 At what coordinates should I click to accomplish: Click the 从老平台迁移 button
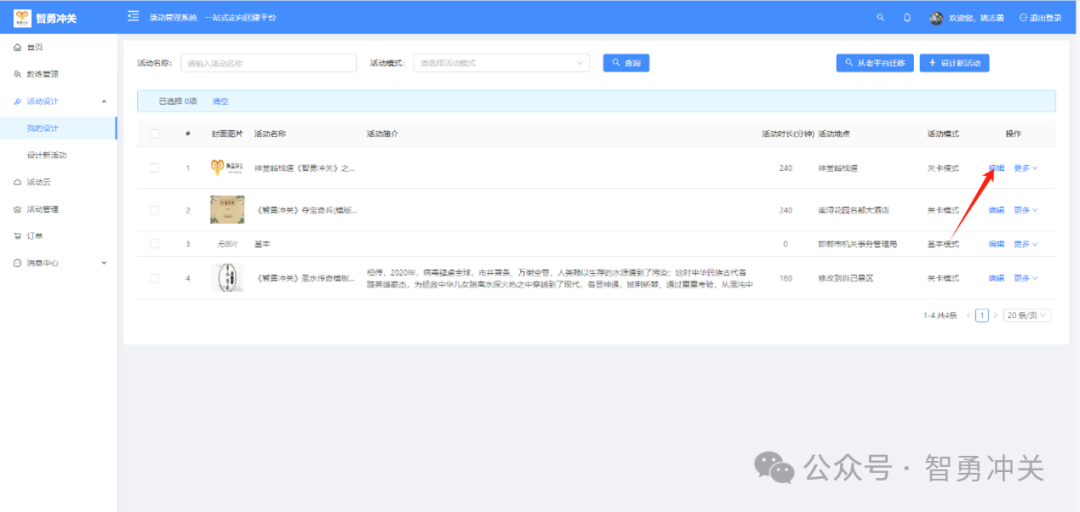click(x=875, y=63)
